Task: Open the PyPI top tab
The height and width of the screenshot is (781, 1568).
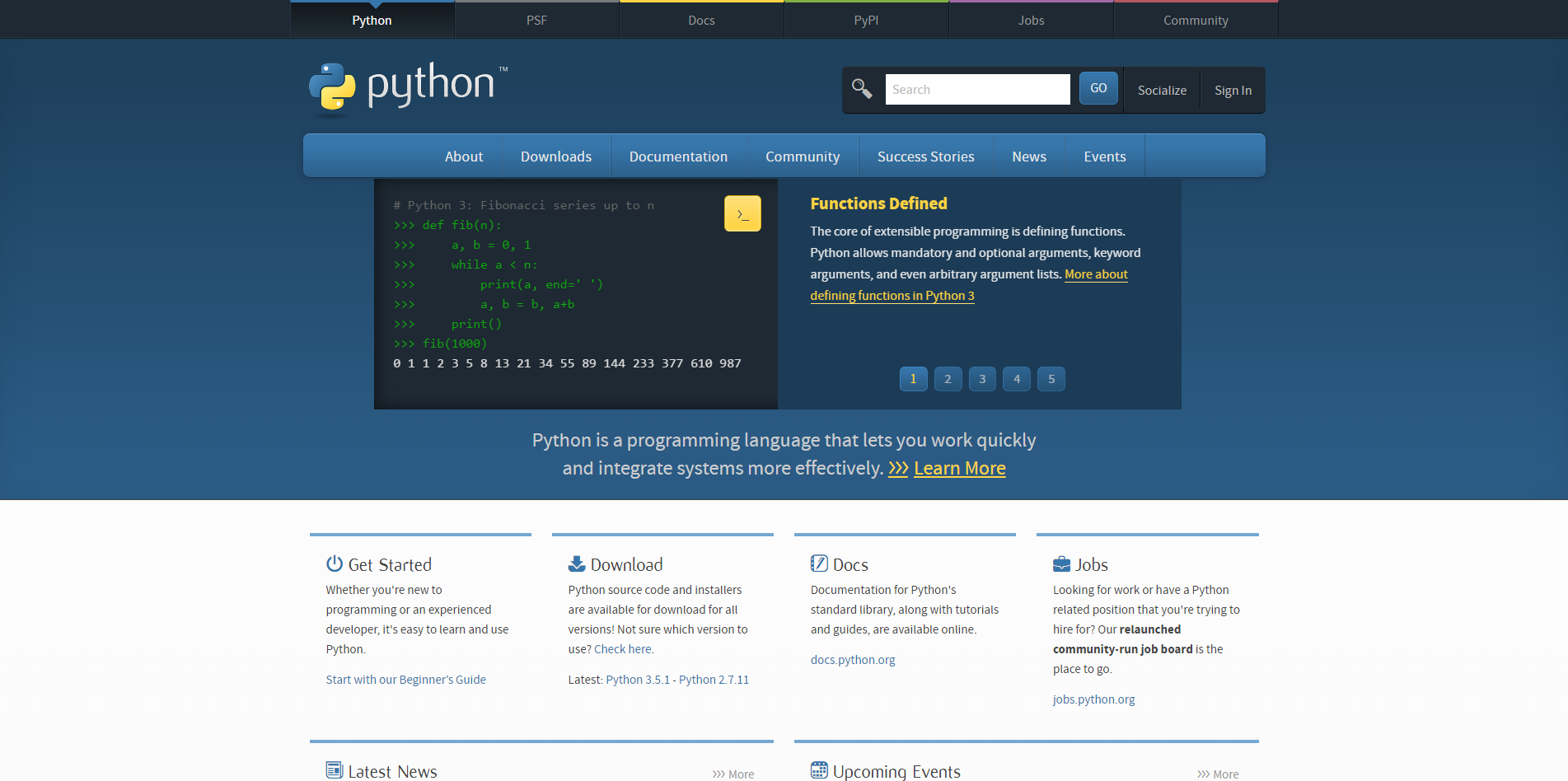Action: tap(866, 20)
